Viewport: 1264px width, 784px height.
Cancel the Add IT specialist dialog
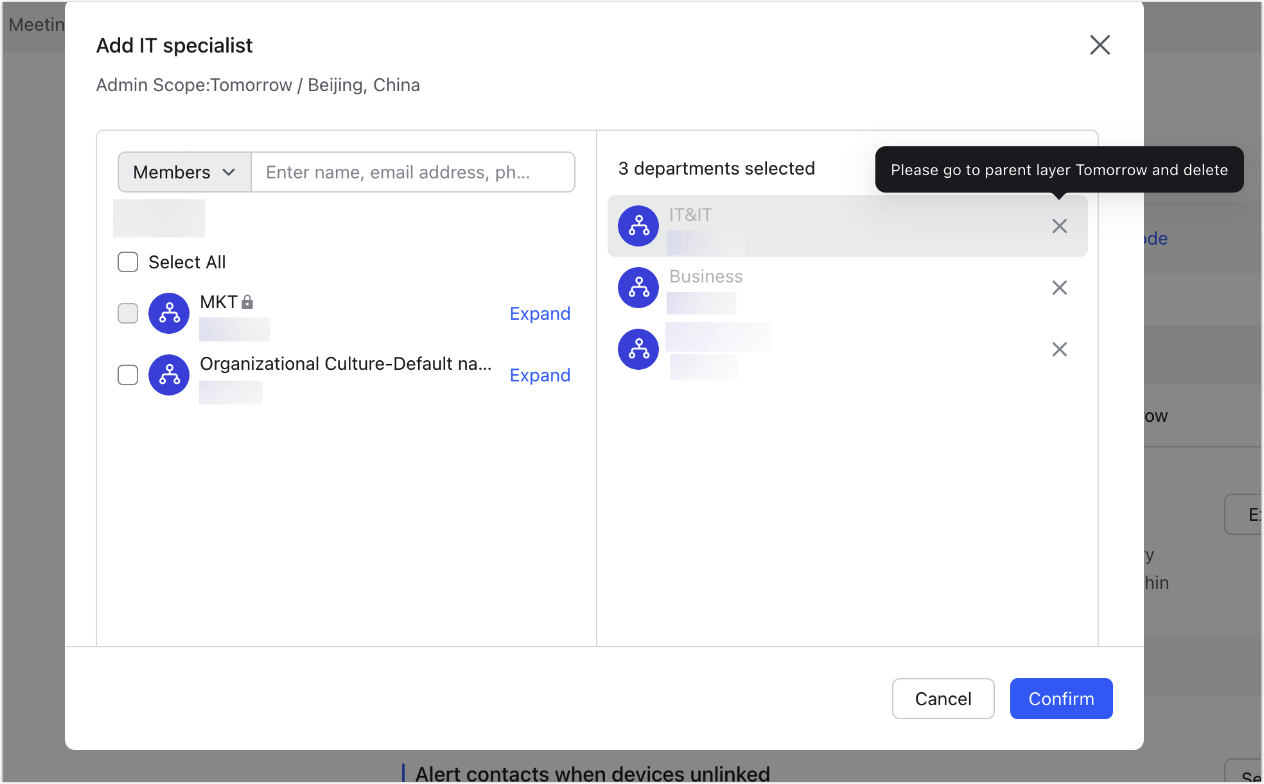943,698
